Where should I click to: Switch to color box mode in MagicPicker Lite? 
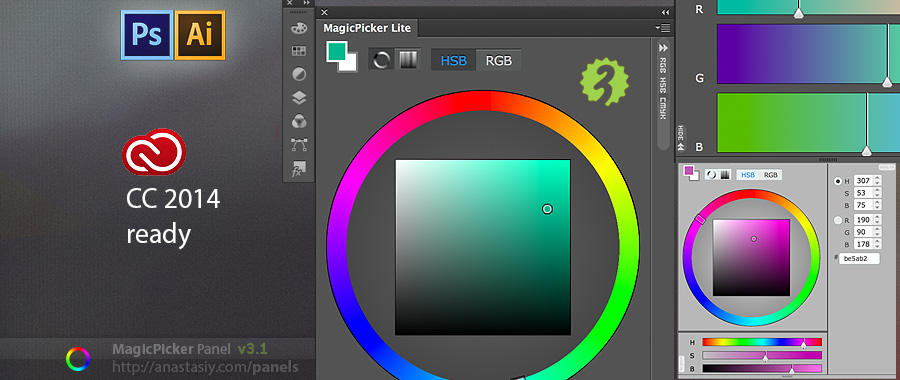[x=408, y=60]
